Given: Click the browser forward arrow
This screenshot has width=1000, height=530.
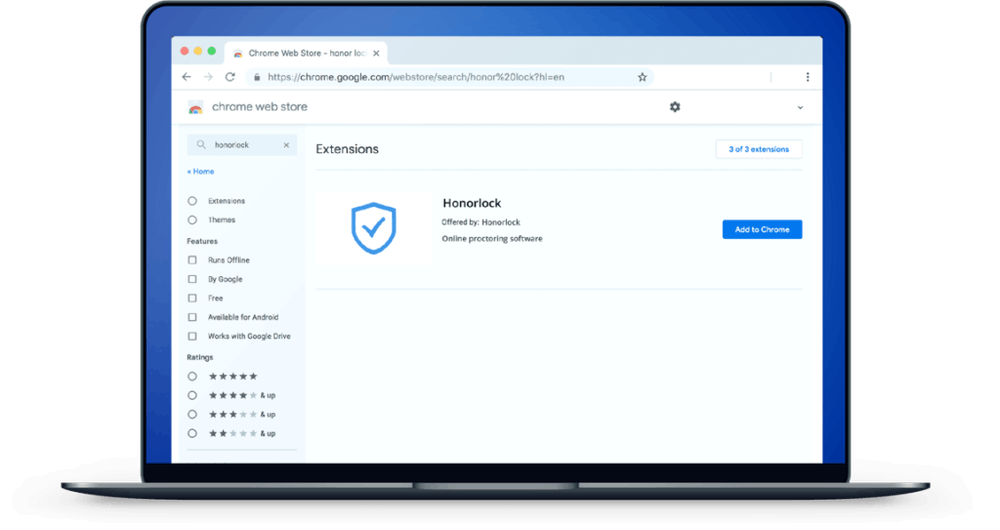Looking at the screenshot, I should coord(208,77).
